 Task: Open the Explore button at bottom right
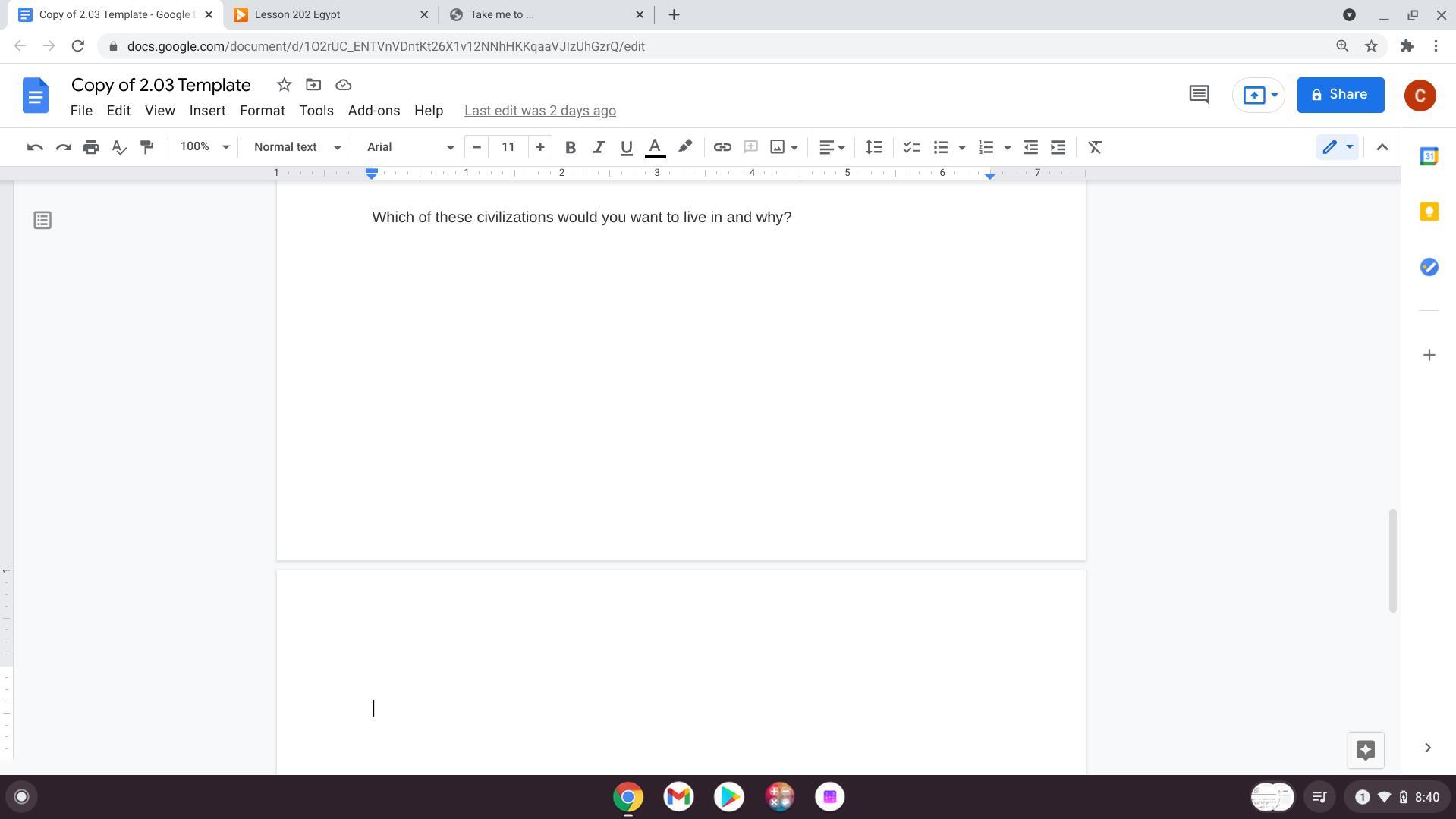pos(1366,750)
